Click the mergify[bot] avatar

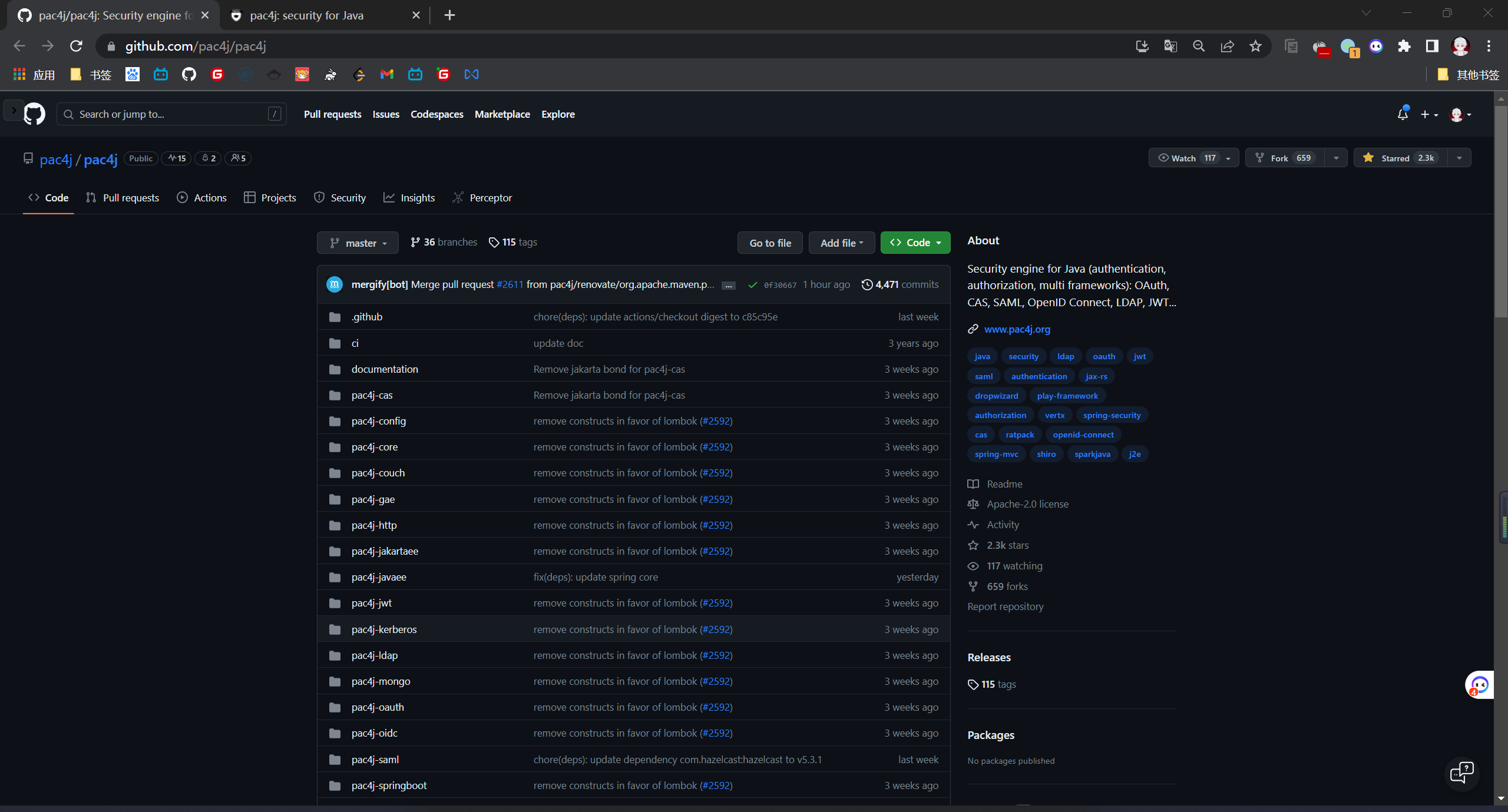(x=335, y=284)
